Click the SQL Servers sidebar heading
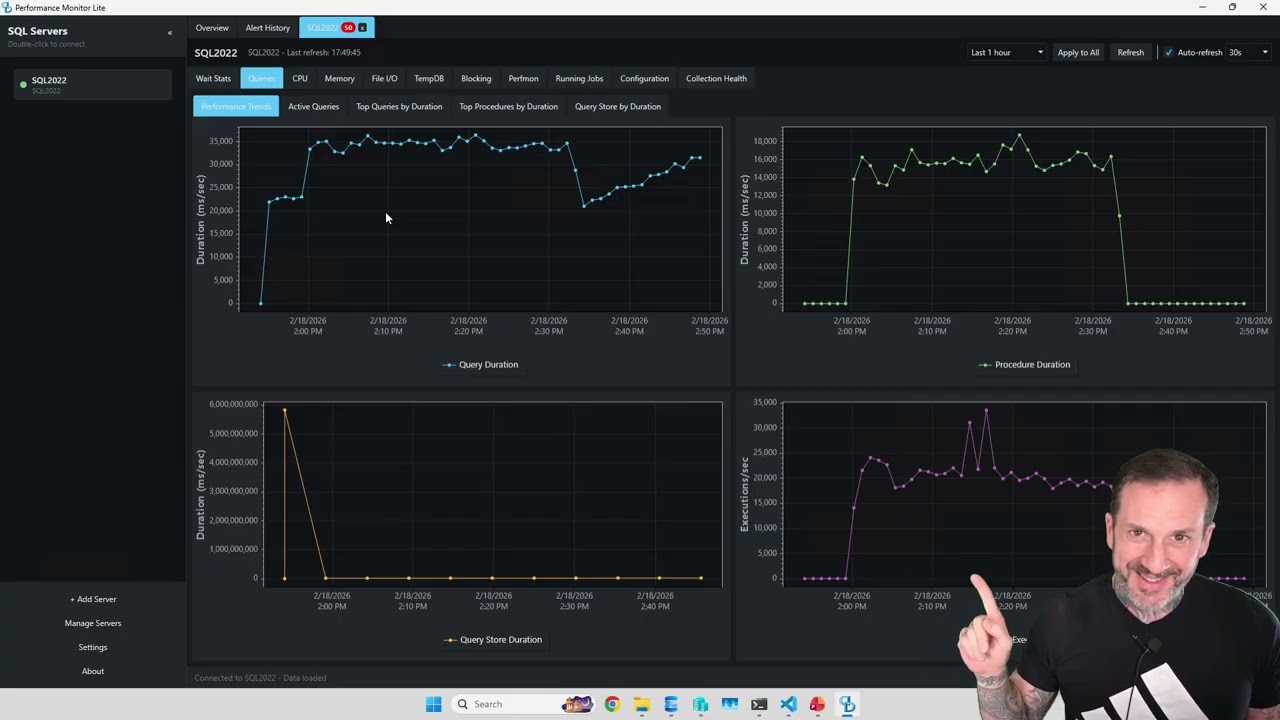Image resolution: width=1280 pixels, height=720 pixels. coord(37,31)
